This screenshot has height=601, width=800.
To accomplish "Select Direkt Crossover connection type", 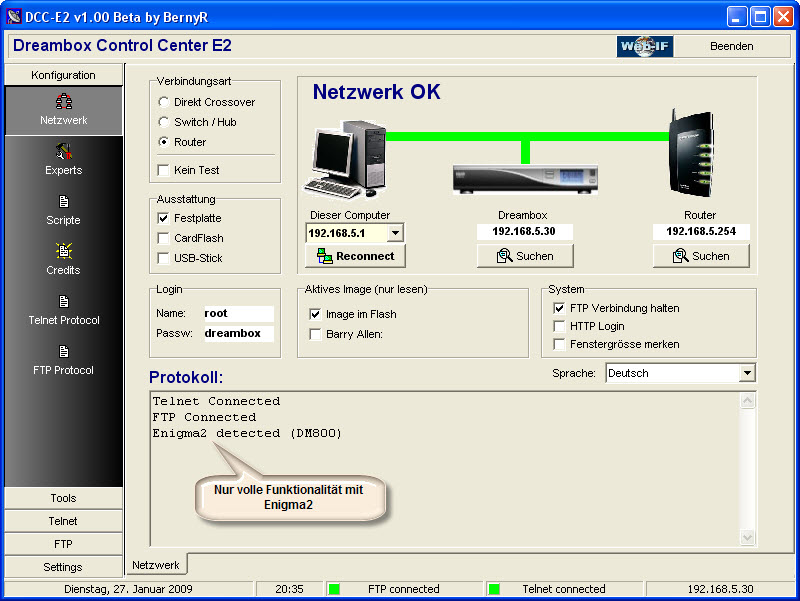I will pos(163,102).
